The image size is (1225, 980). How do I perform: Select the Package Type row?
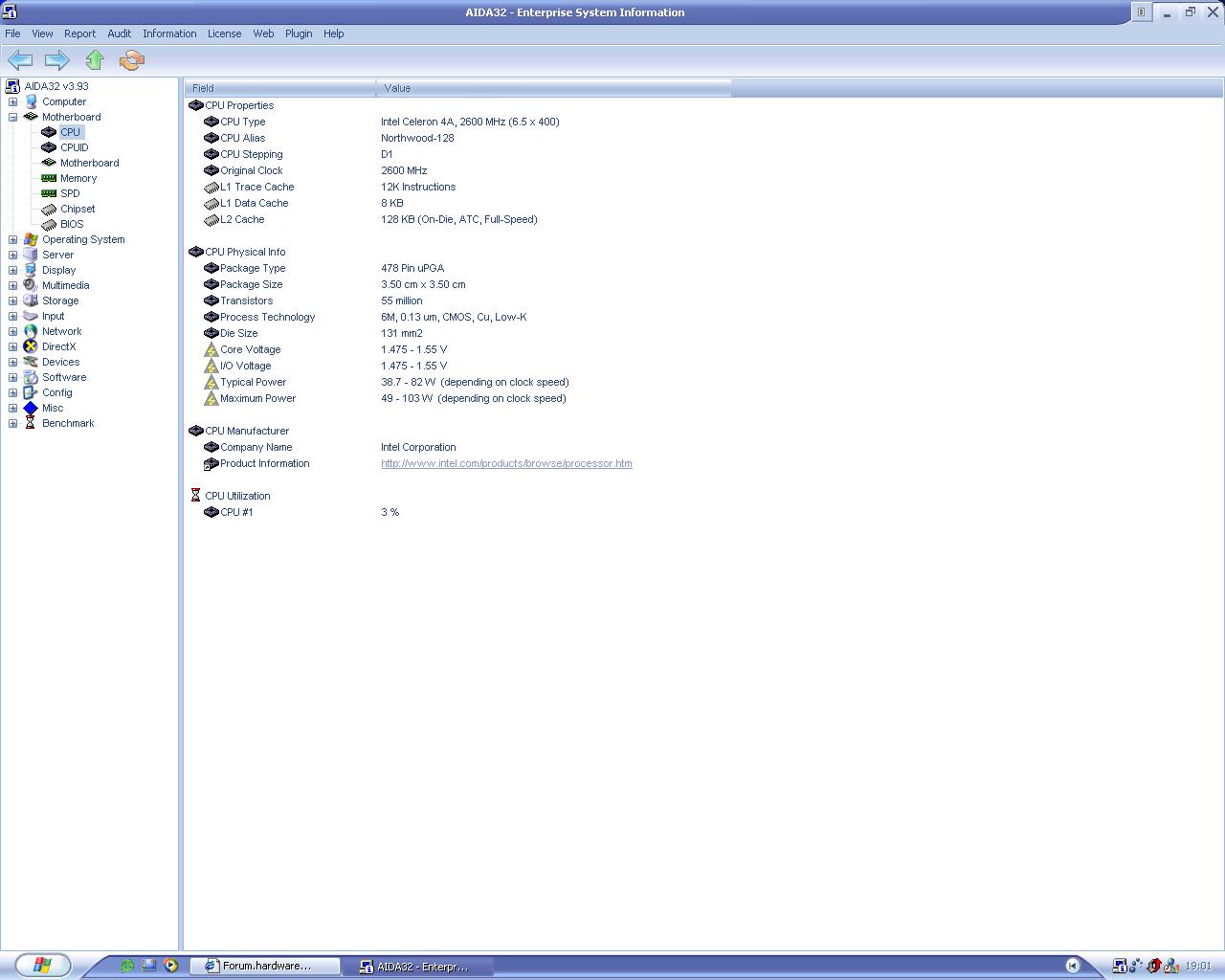coord(457,268)
